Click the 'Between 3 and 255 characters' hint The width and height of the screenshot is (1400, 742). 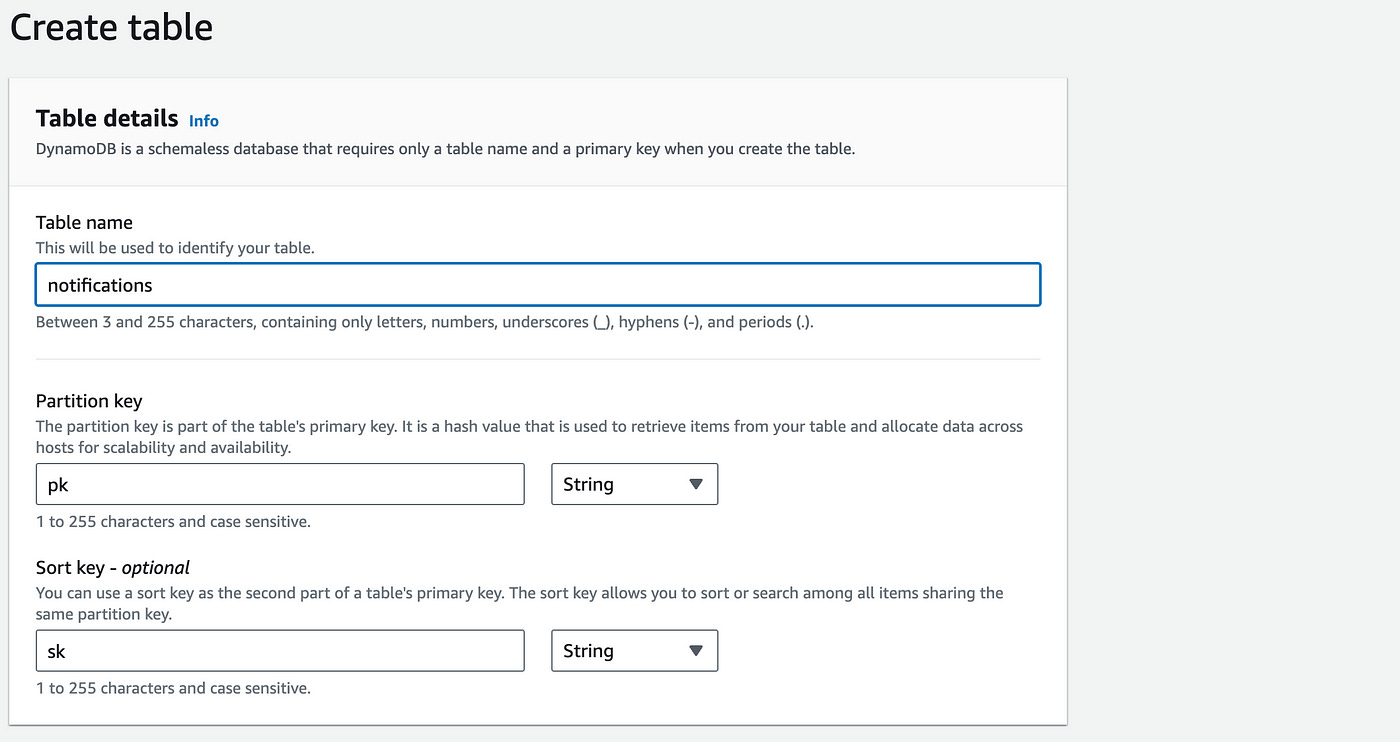(x=425, y=323)
